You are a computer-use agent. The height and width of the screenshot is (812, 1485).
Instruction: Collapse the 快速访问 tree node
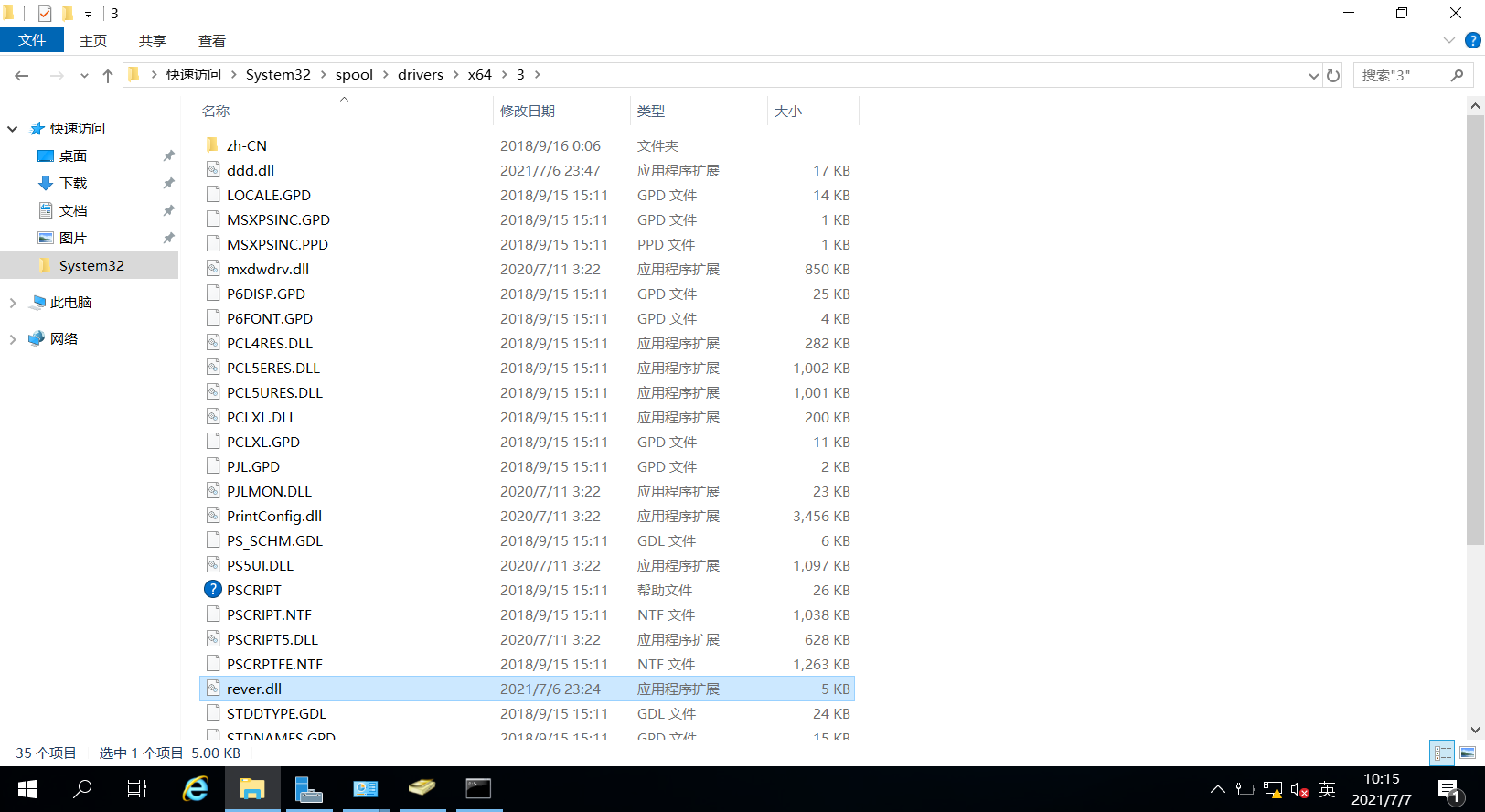pyautogui.click(x=13, y=129)
